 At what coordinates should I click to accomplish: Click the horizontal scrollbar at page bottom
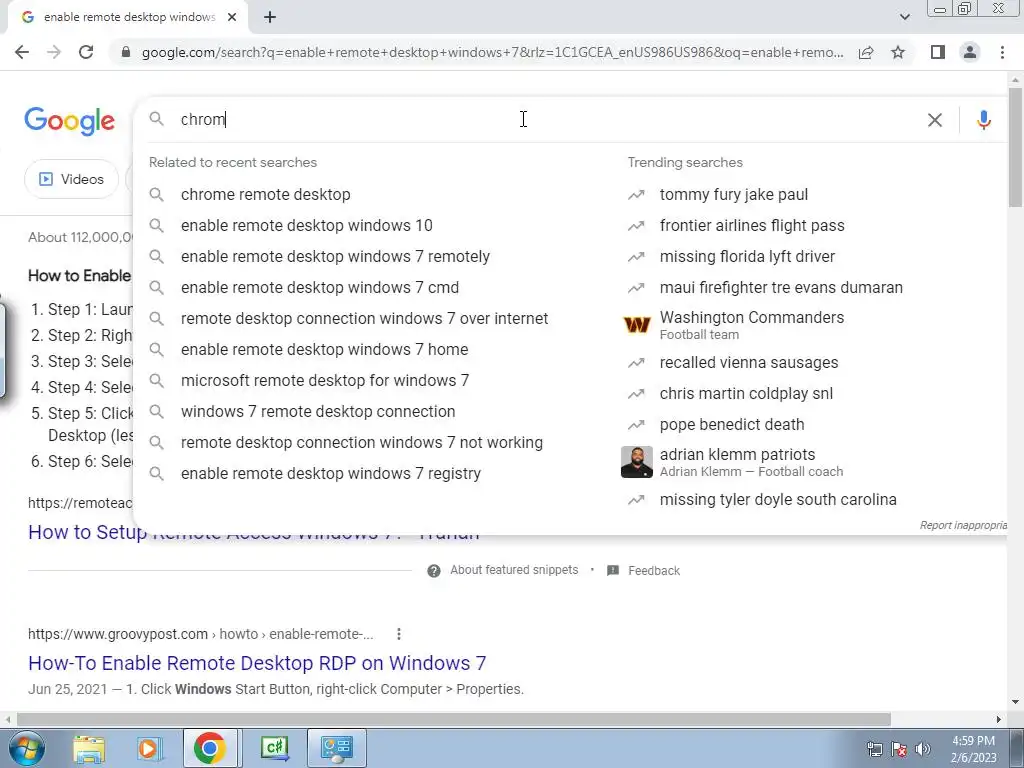(x=454, y=719)
